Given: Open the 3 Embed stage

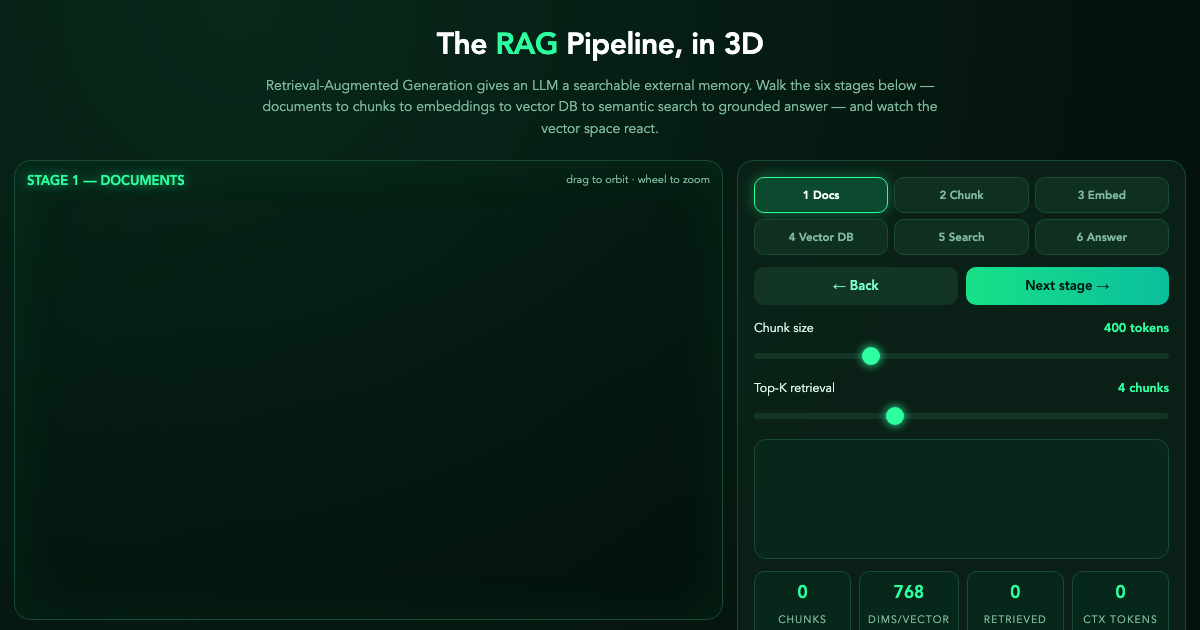Looking at the screenshot, I should point(1101,195).
